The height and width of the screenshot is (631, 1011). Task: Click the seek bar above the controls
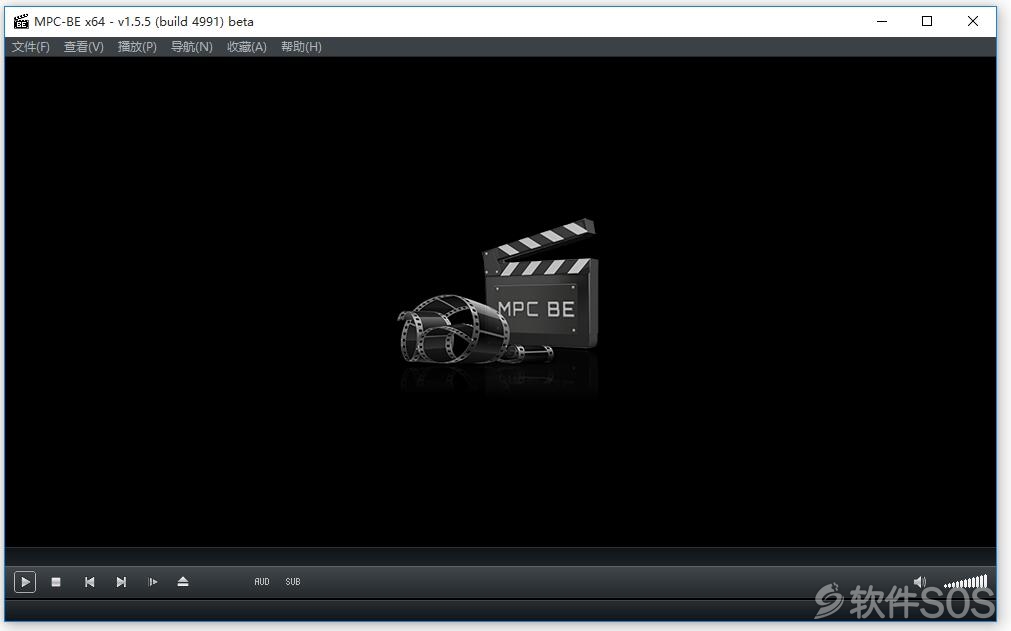click(x=500, y=556)
